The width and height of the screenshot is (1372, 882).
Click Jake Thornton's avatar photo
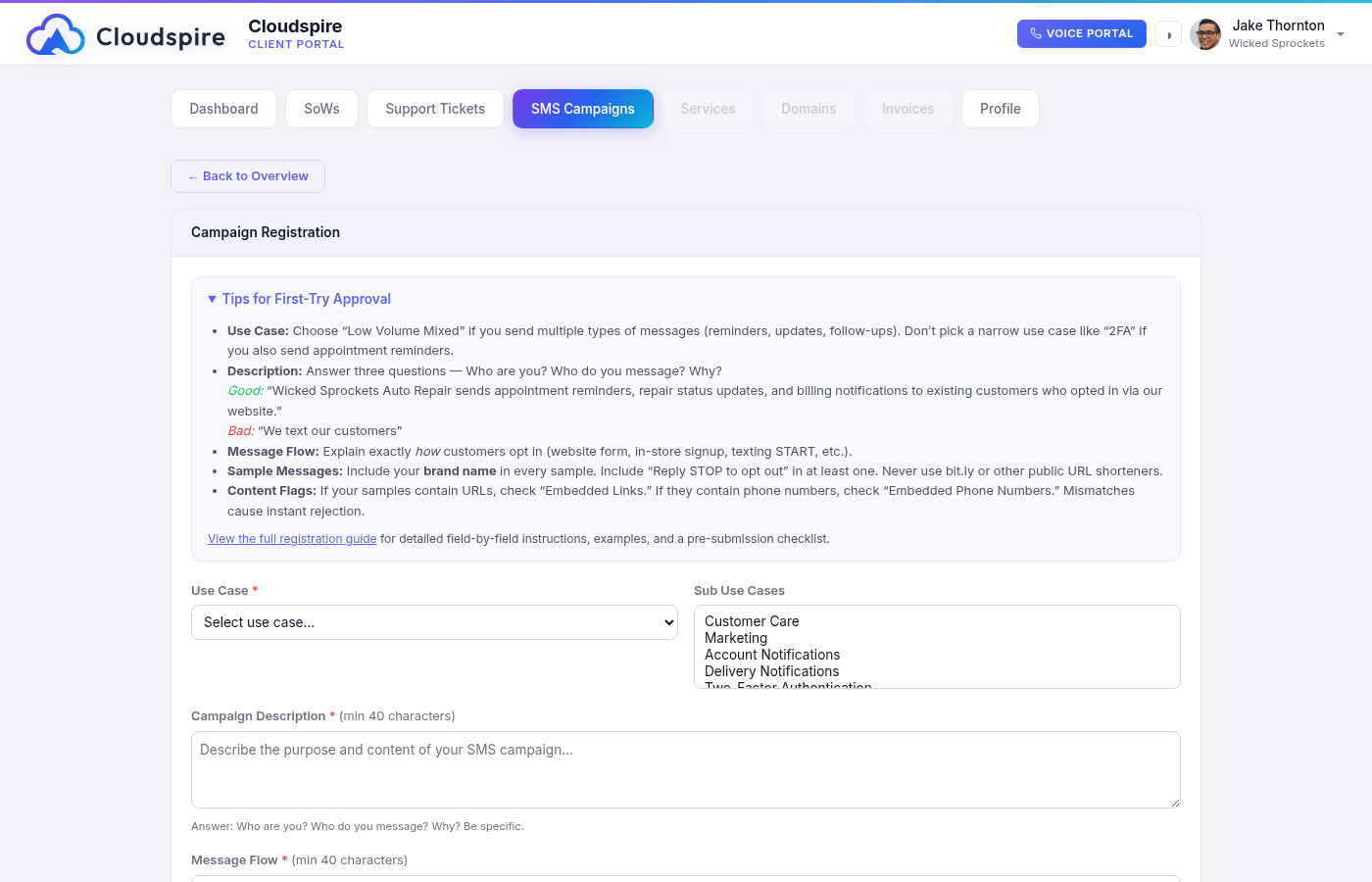coord(1205,34)
